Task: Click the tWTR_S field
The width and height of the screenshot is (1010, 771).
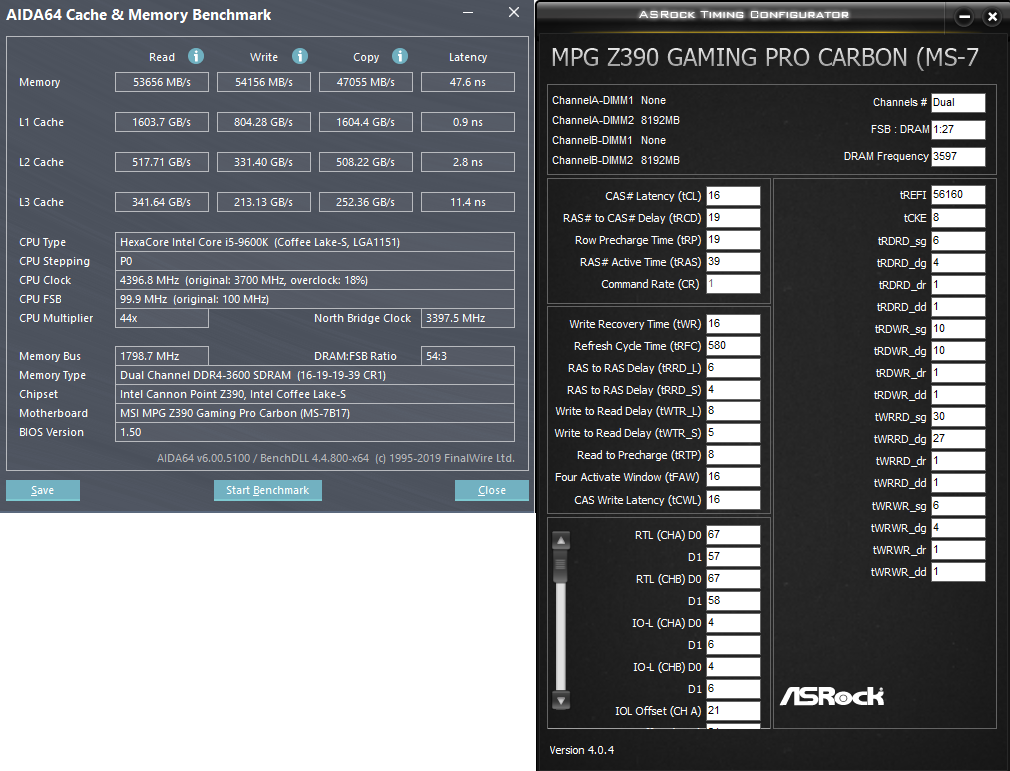Action: pyautogui.click(x=733, y=433)
